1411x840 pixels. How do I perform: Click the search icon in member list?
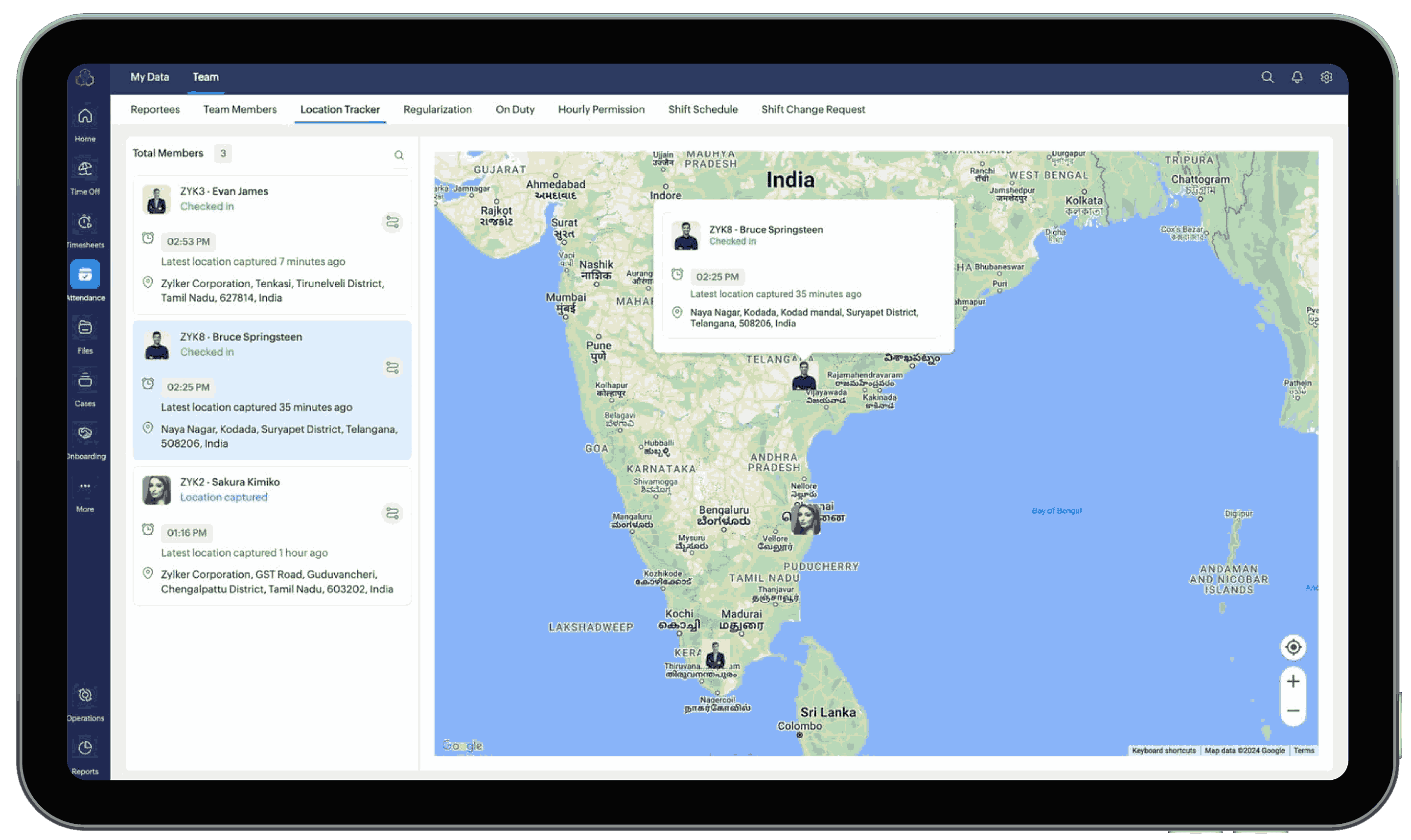399,155
